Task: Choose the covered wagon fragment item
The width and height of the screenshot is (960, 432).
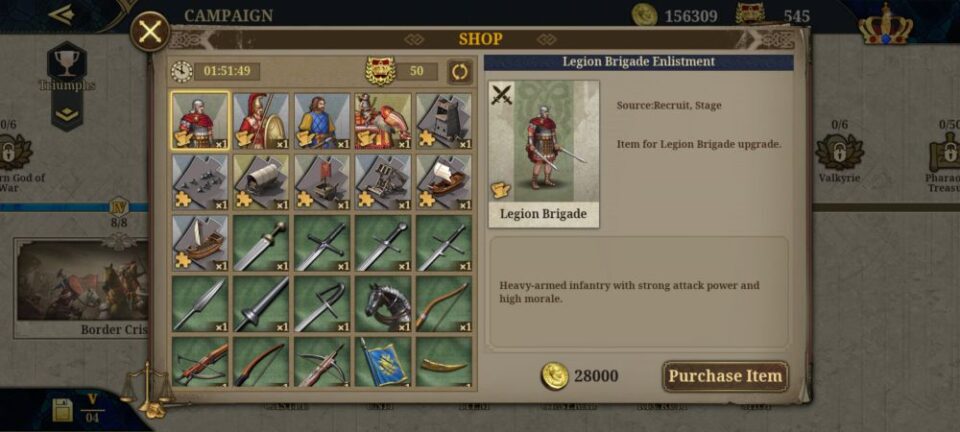Action: 261,182
